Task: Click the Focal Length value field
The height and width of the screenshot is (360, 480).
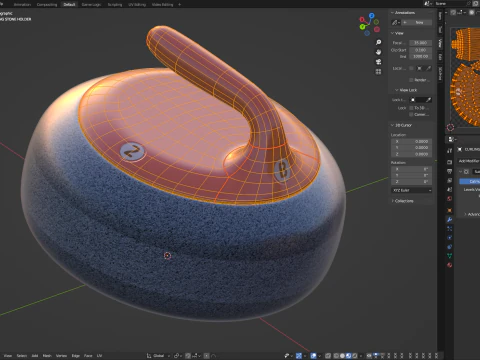Action: pos(421,43)
